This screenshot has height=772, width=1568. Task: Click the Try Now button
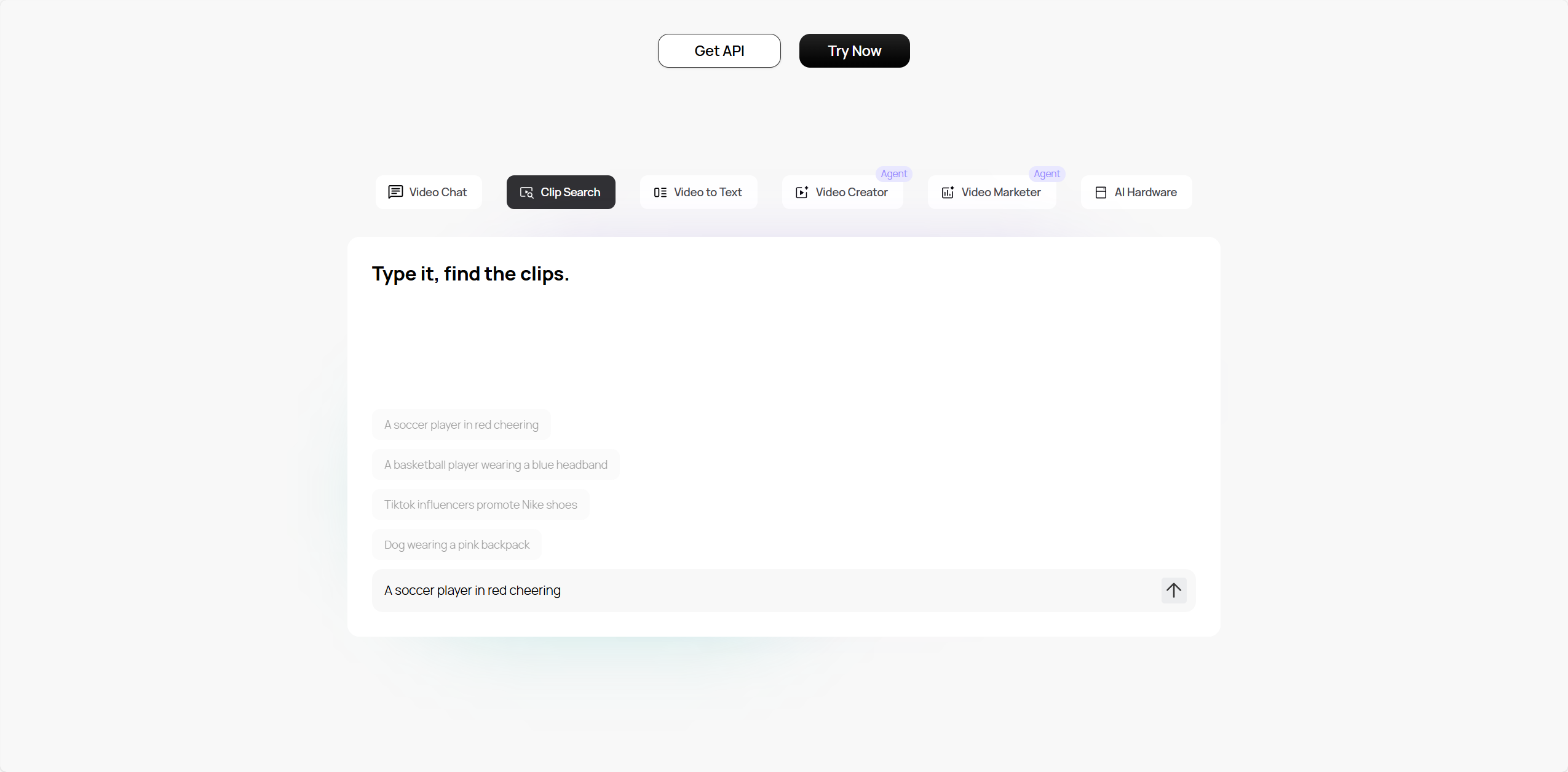[x=855, y=51]
